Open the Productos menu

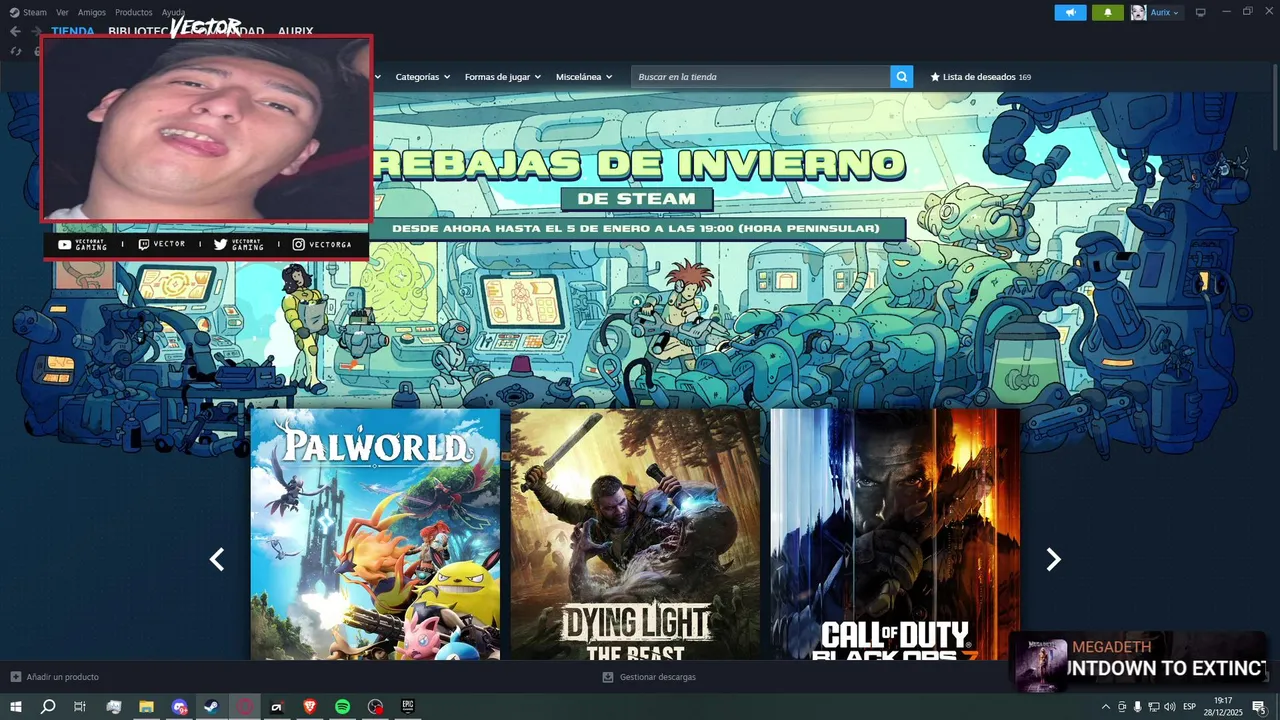(x=134, y=13)
